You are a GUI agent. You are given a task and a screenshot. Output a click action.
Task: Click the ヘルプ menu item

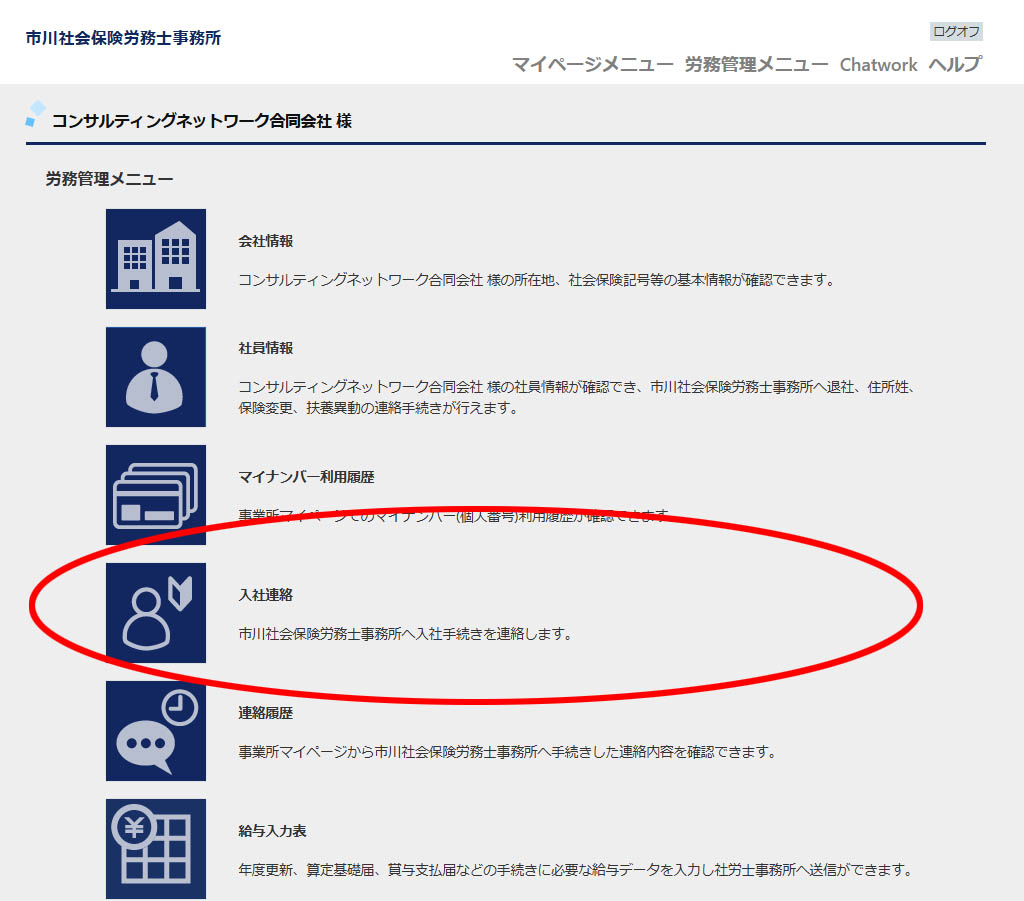pos(955,65)
